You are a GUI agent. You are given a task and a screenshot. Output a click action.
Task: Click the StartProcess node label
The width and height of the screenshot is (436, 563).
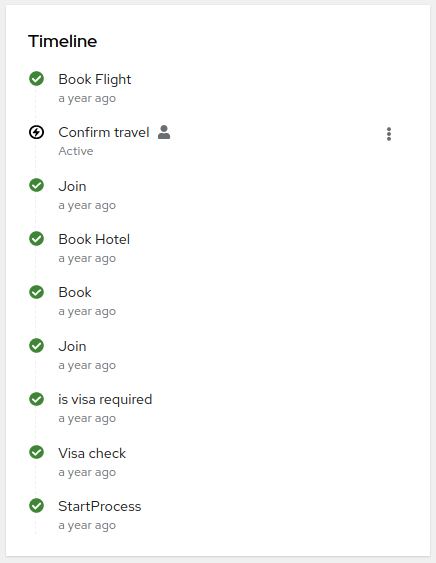[100, 506]
